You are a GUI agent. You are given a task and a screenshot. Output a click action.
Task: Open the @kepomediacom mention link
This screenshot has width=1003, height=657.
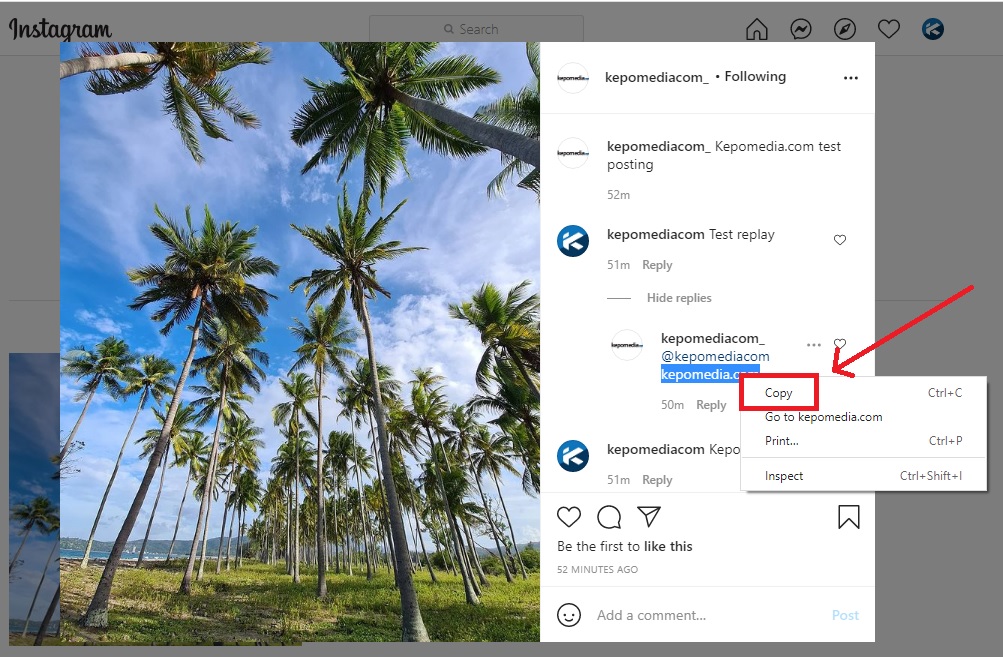(715, 356)
